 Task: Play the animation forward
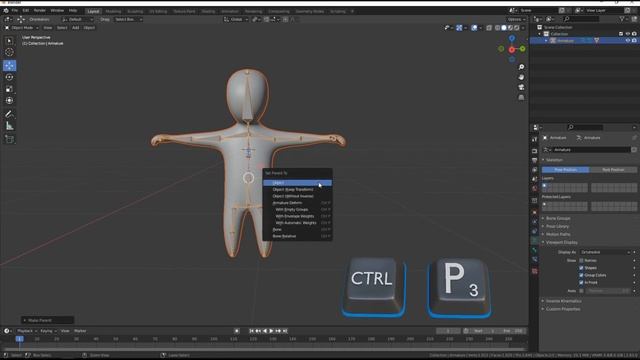pyautogui.click(x=271, y=331)
